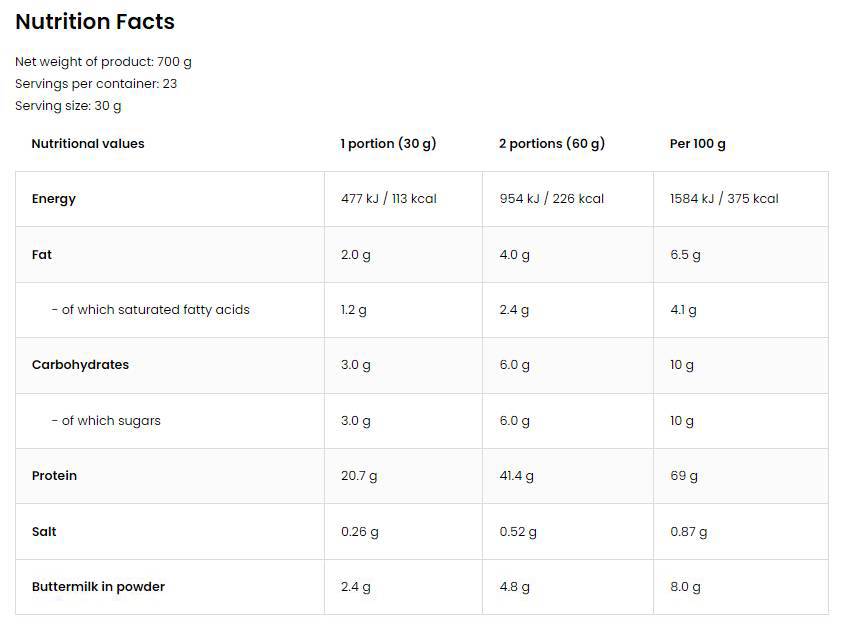This screenshot has width=844, height=634.
Task: Select the 1 portion (30 g) header
Action: coord(388,144)
